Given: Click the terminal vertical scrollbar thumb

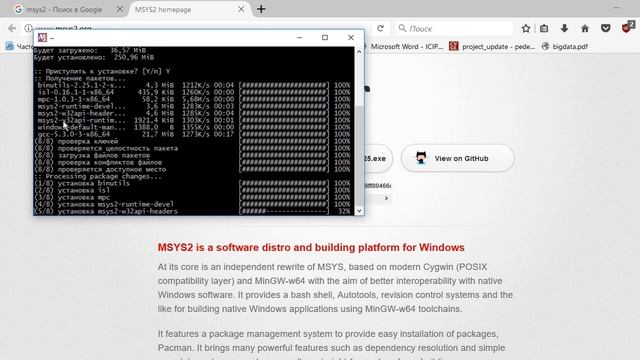Looking at the screenshot, I should 359,156.
